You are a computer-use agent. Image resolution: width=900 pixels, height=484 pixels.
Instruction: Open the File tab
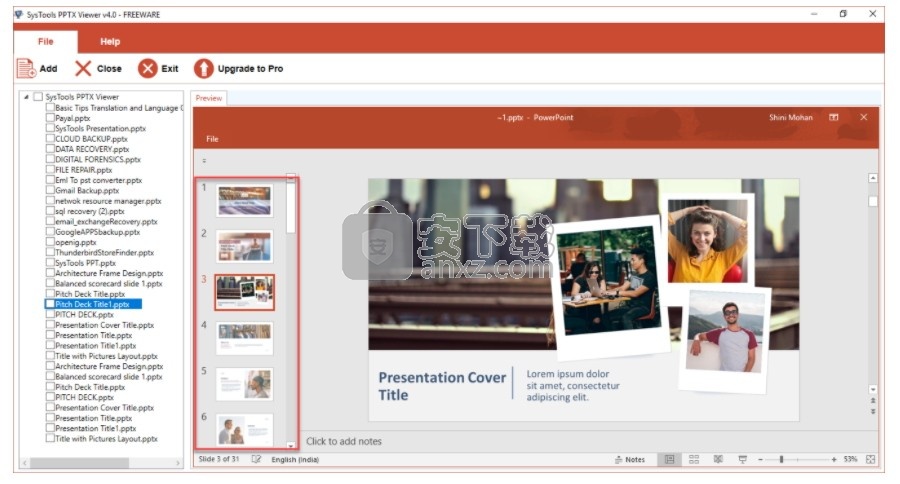point(45,41)
